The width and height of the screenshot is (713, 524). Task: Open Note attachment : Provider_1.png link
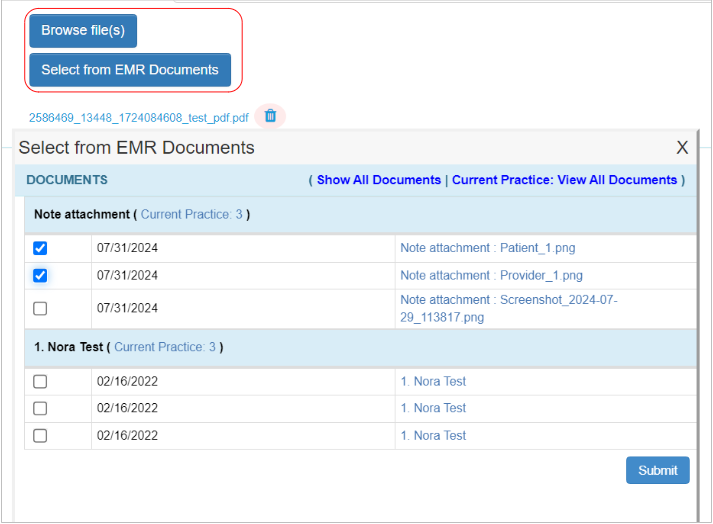click(491, 275)
